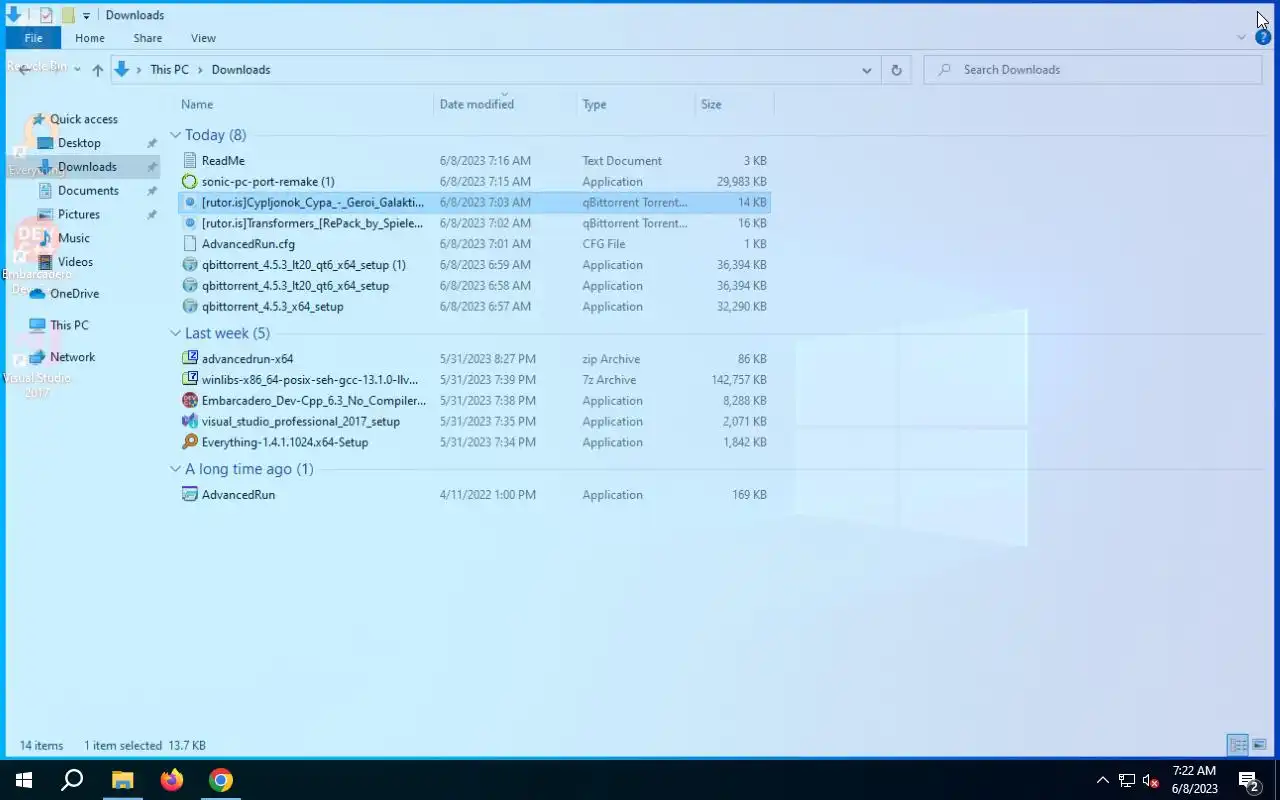Click the Refresh button in address bar

point(896,70)
